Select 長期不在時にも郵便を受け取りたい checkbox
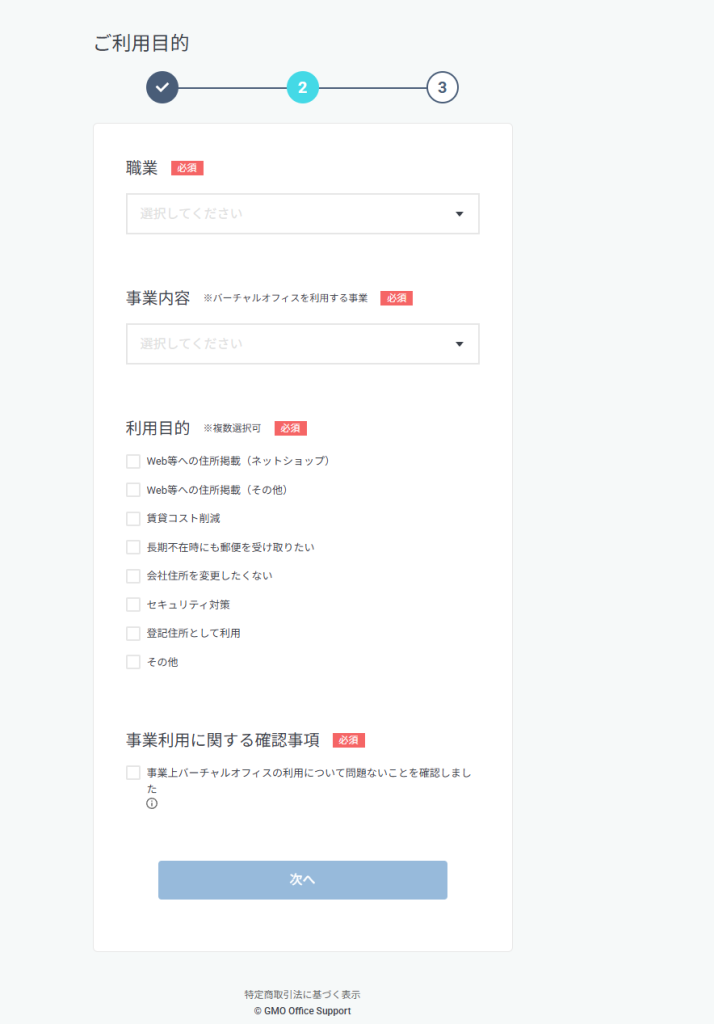The image size is (714, 1024). (x=133, y=547)
